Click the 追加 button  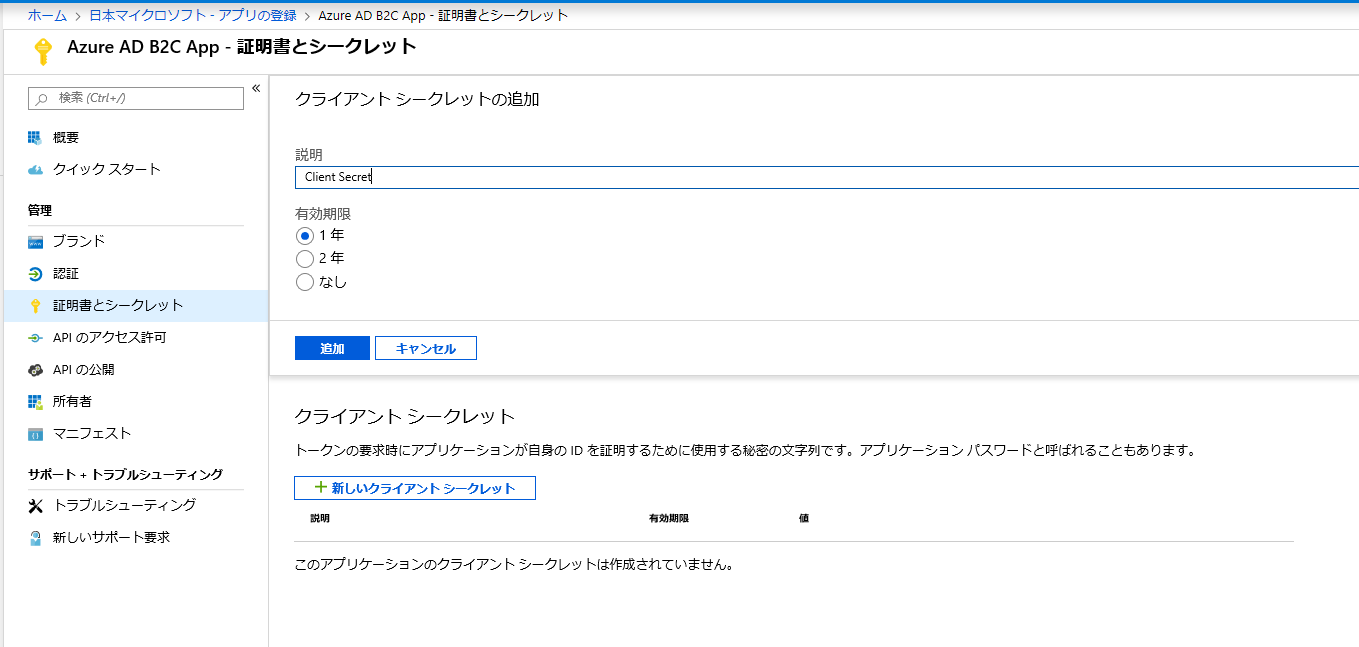click(x=332, y=348)
